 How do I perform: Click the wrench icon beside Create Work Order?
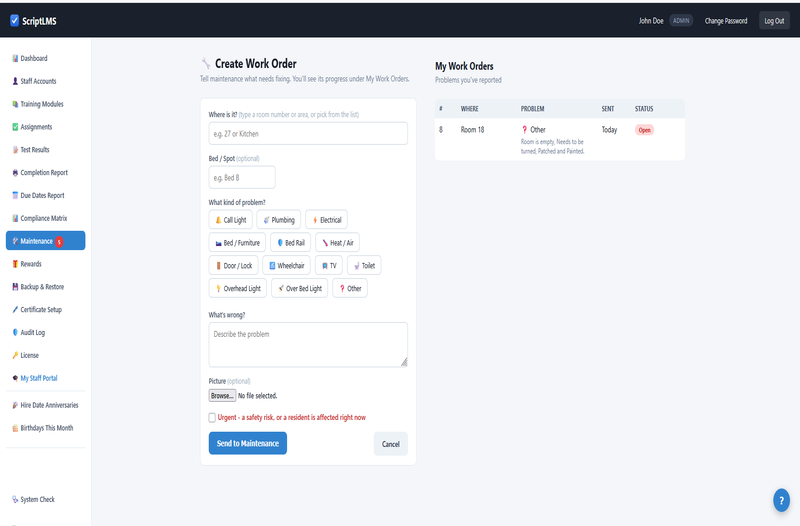coord(206,63)
